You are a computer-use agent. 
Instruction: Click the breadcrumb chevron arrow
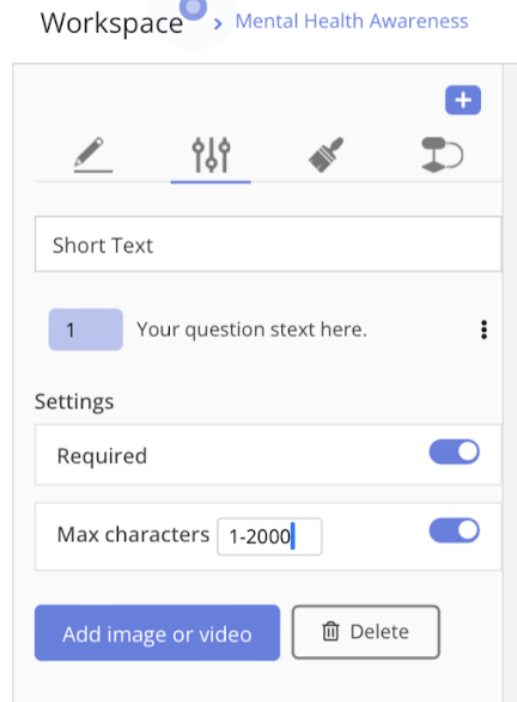point(218,24)
